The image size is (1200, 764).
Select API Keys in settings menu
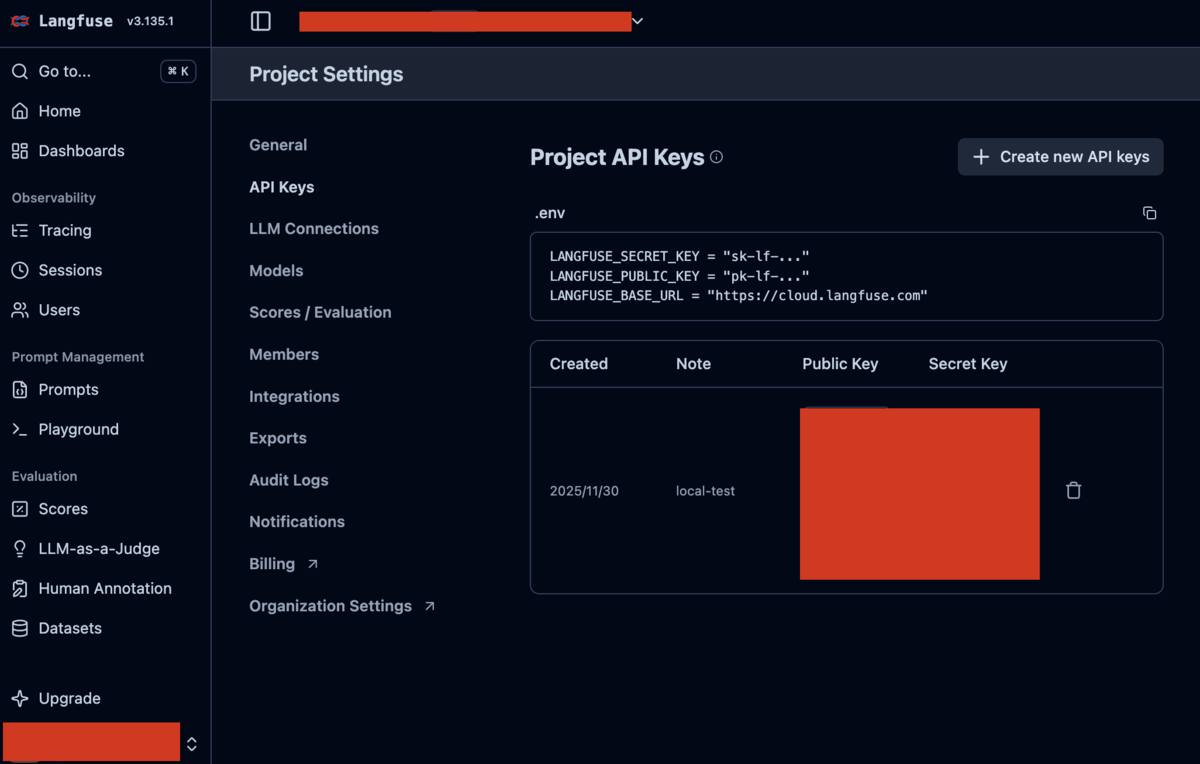[x=282, y=187]
